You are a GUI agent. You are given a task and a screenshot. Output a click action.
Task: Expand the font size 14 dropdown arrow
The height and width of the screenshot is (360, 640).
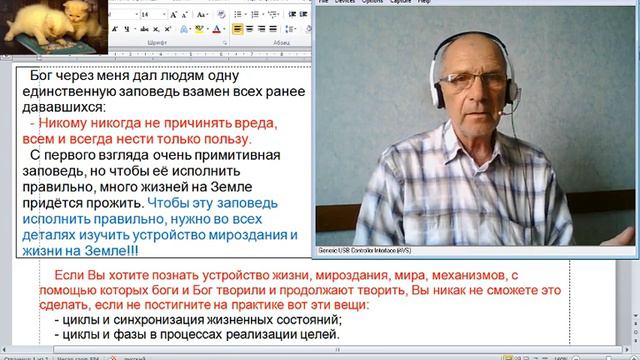[x=164, y=15]
